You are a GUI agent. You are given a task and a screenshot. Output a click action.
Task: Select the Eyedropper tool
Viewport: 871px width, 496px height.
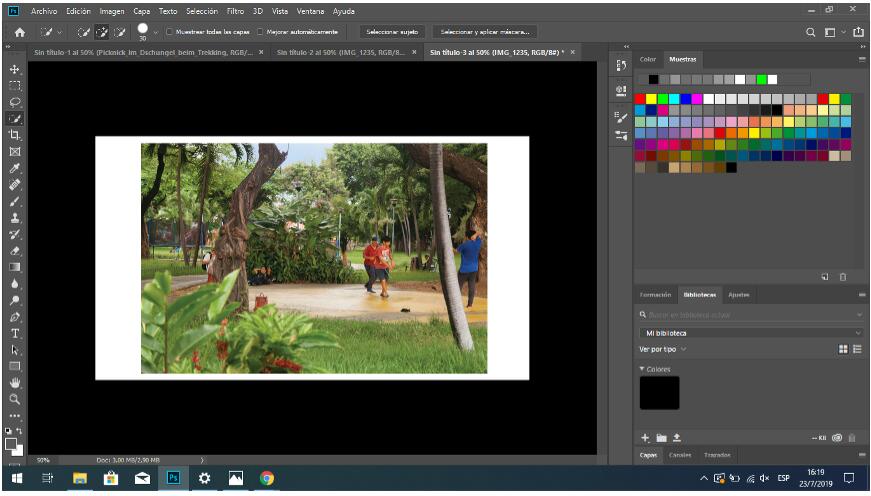click(x=15, y=168)
